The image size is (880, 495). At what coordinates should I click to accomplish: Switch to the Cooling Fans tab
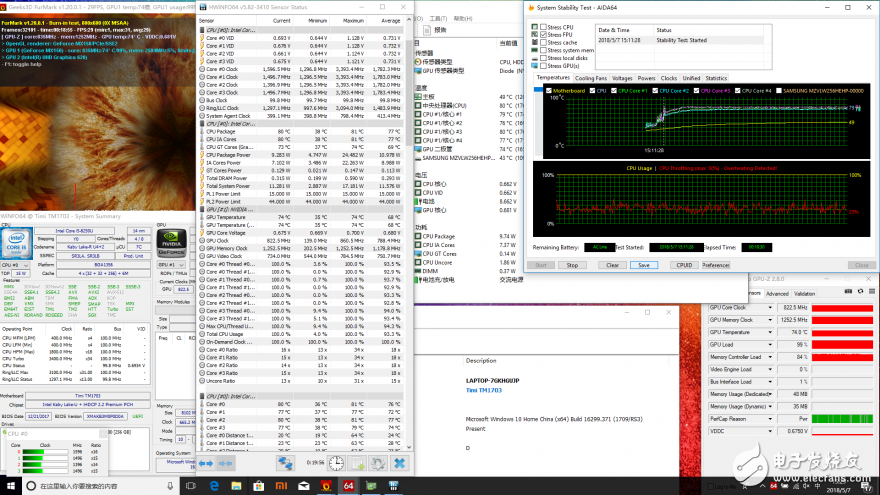(x=590, y=77)
